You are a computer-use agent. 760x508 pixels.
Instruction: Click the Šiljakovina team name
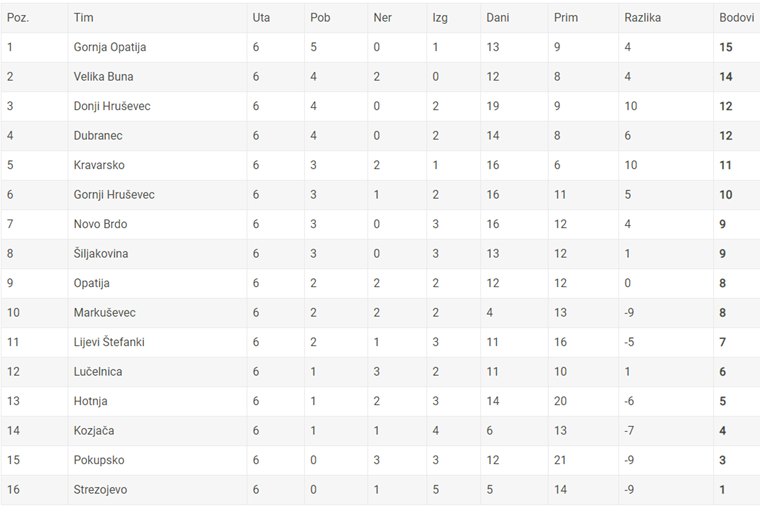click(101, 254)
